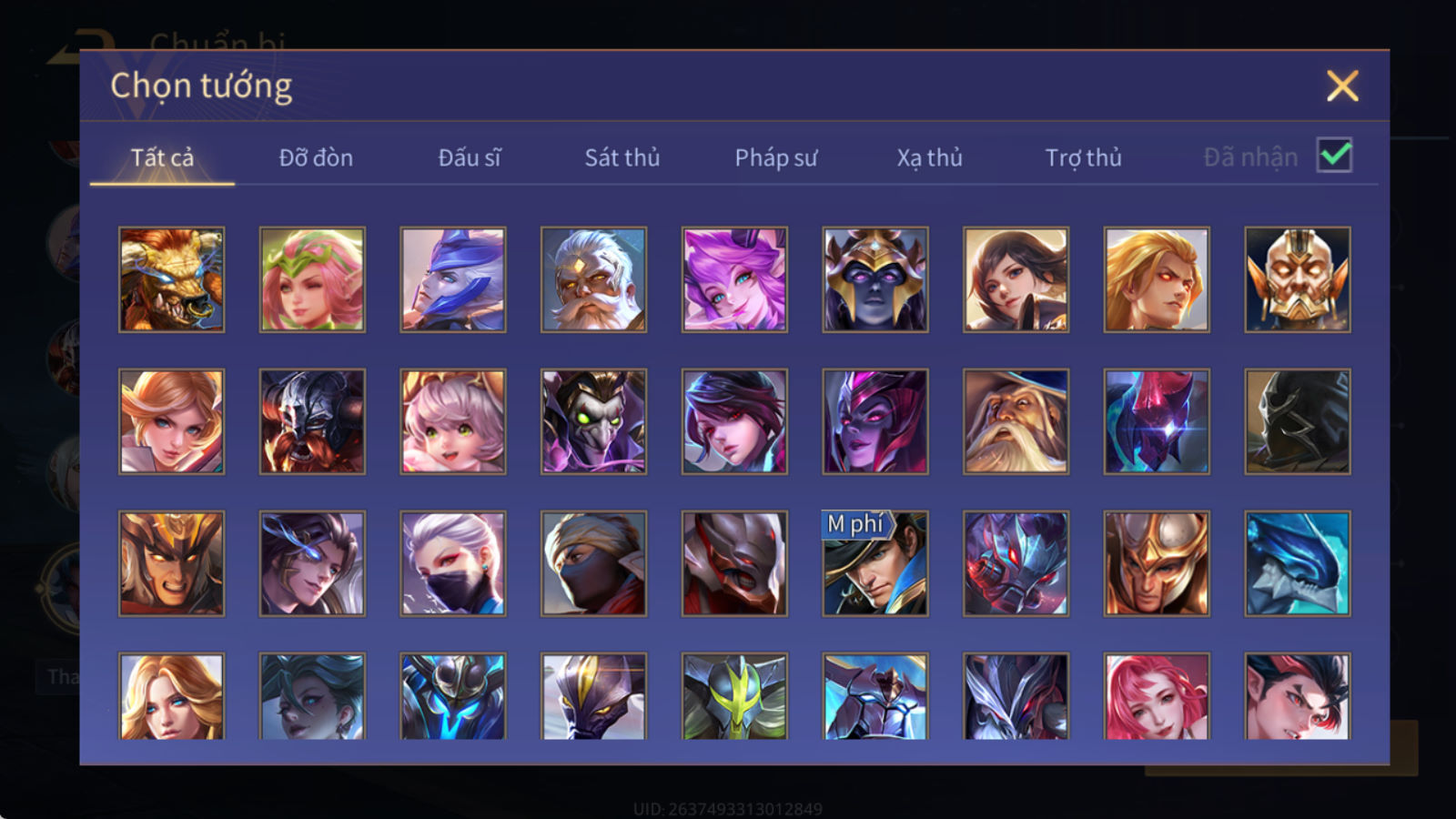Close the Chọn tướng dialog
Screen dimensions: 1456x819
(x=1342, y=86)
